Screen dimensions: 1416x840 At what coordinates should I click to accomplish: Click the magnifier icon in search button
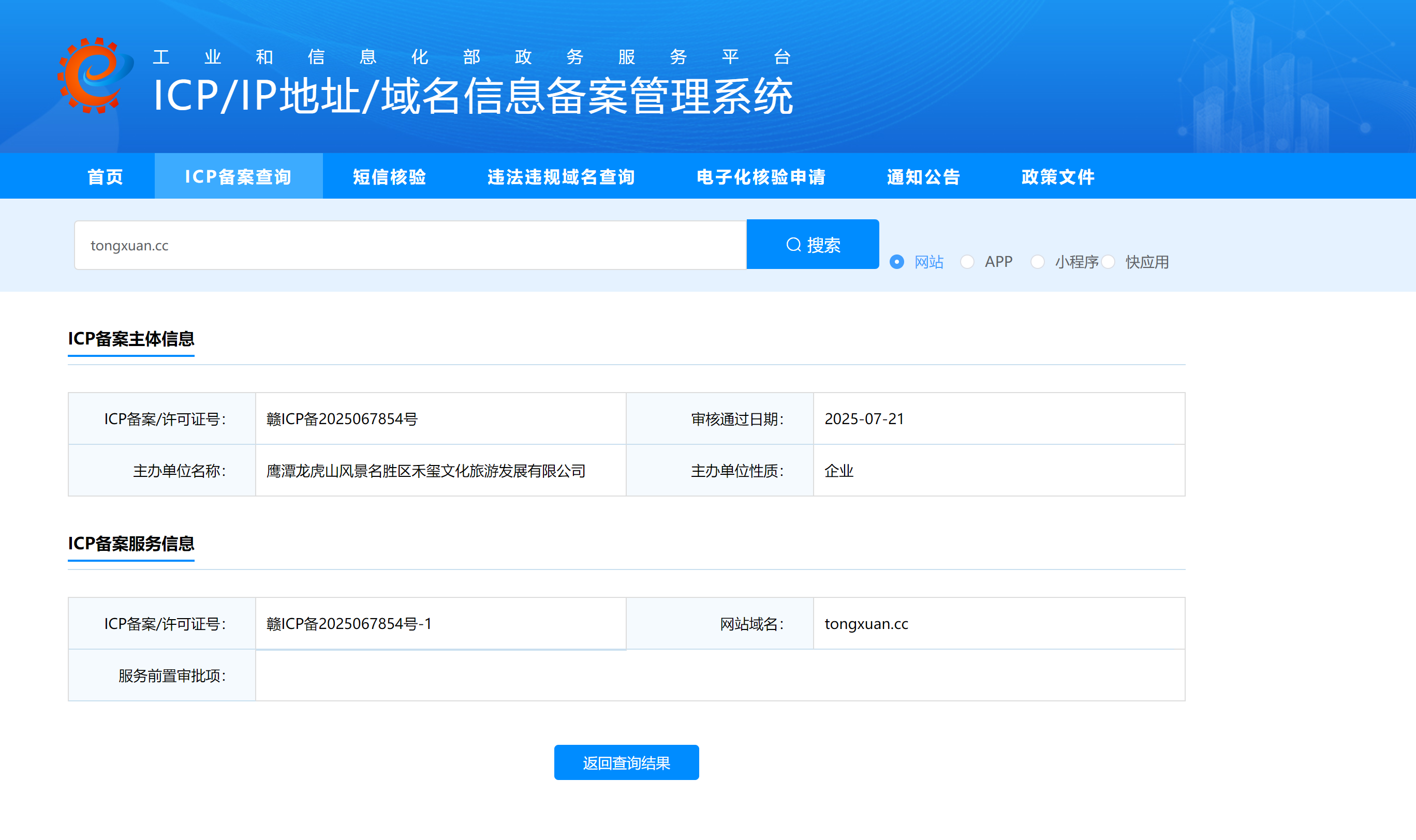click(793, 245)
